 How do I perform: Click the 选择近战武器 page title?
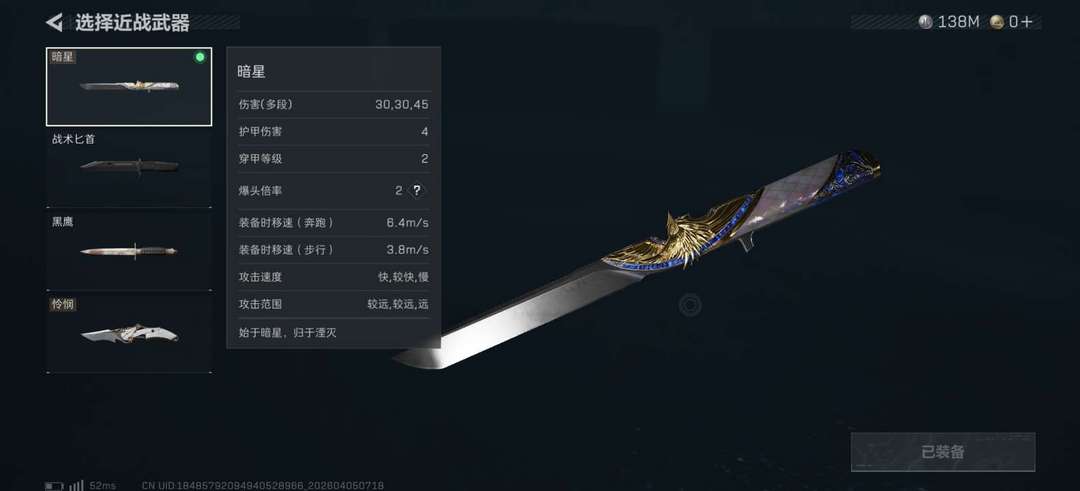tap(132, 23)
